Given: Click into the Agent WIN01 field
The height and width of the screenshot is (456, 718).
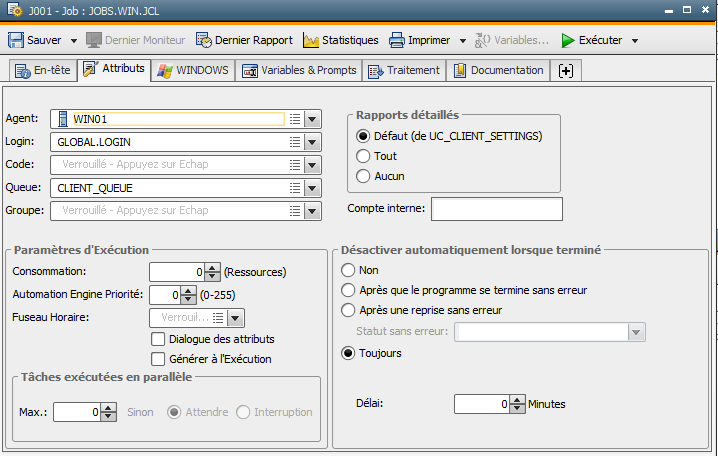Looking at the screenshot, I should tap(179, 119).
